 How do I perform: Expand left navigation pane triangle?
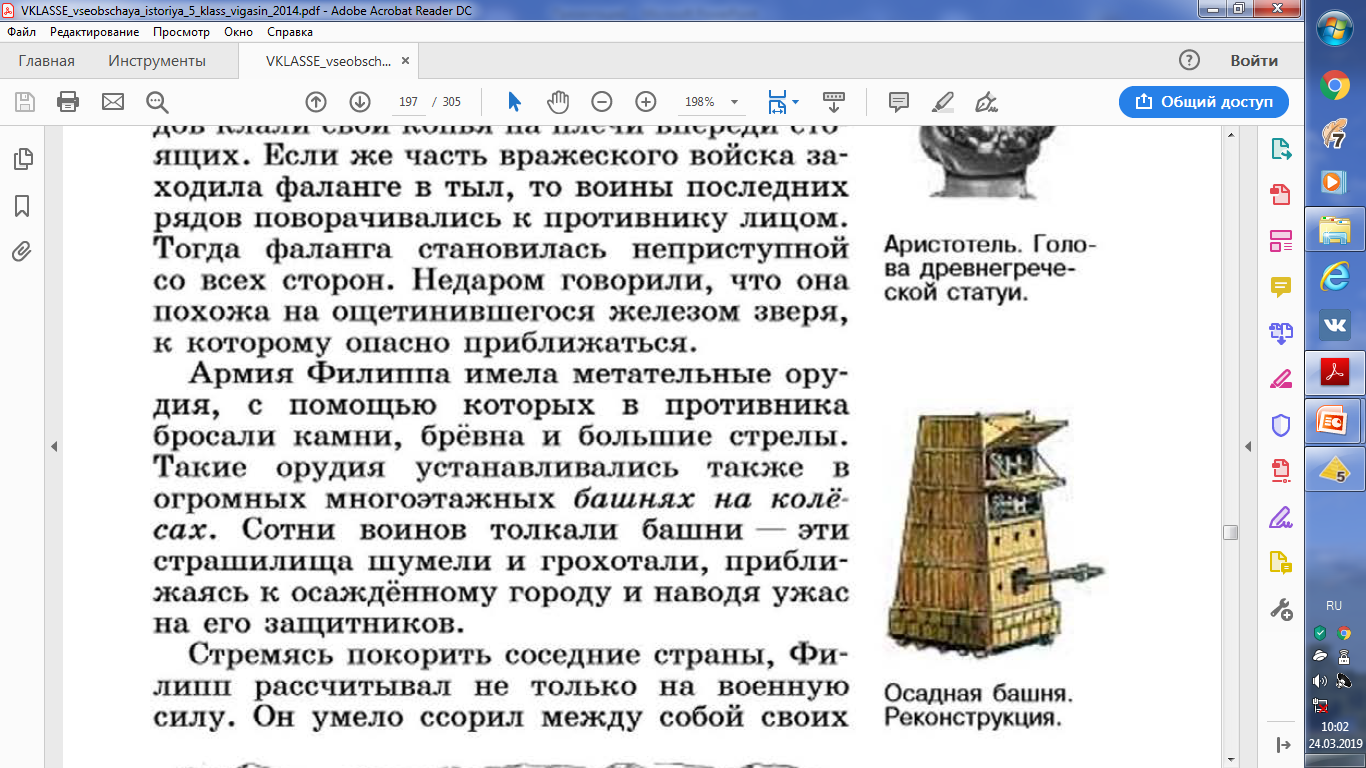(54, 446)
